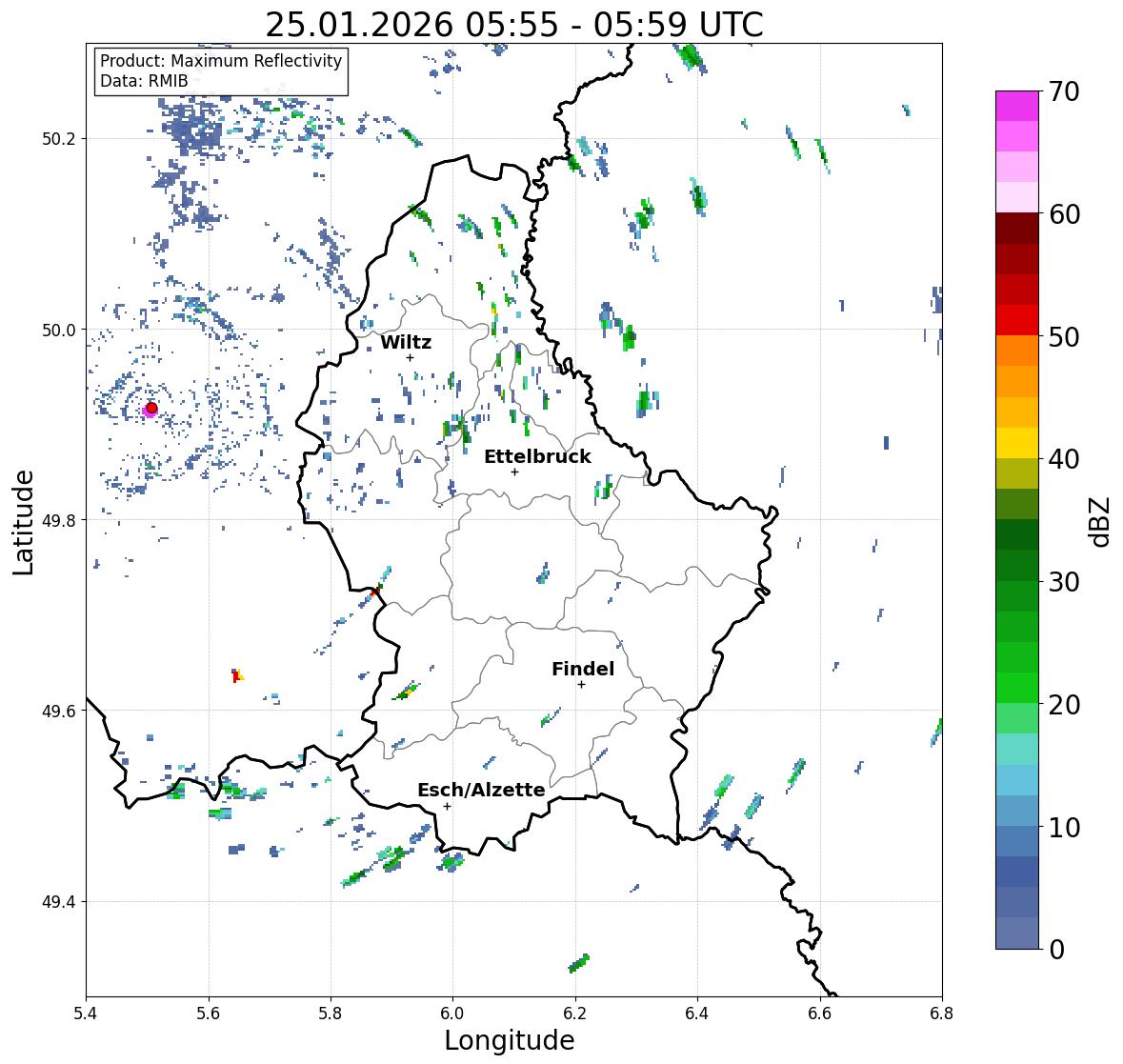
Task: Click the dBZ colorbar label
Action: pos(1100,521)
